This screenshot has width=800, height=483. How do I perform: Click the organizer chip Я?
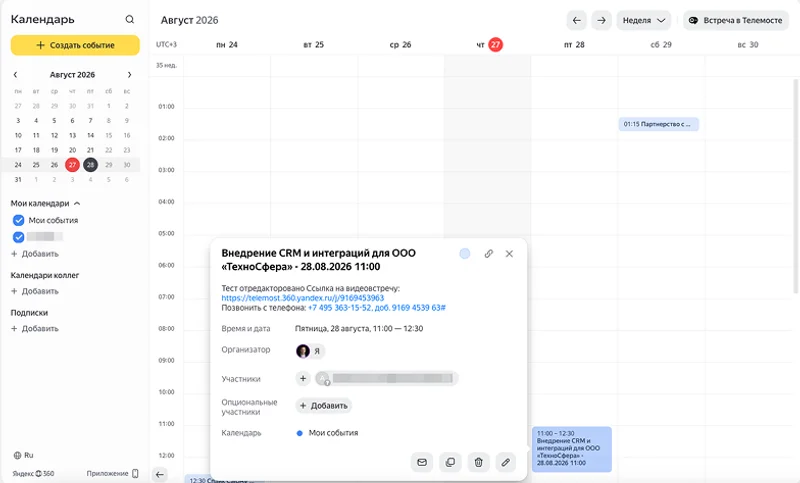310,351
